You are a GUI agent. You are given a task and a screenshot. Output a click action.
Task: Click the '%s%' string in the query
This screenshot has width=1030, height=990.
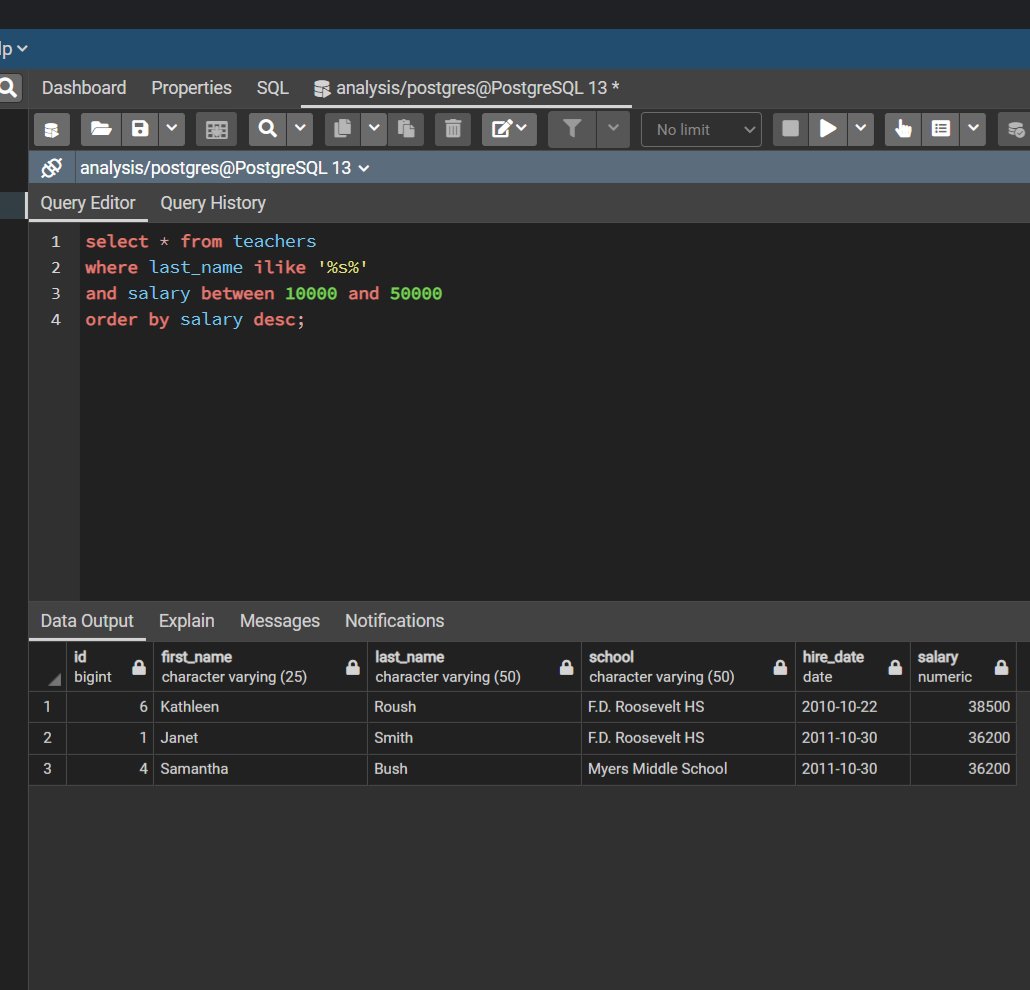coord(342,267)
